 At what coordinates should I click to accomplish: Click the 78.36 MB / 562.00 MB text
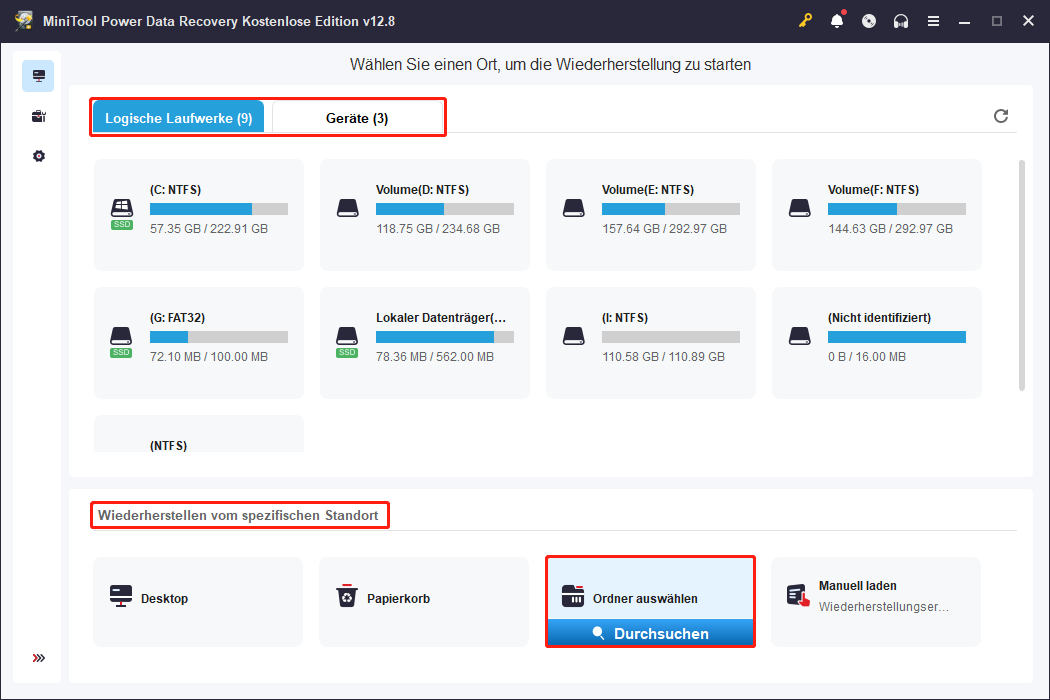click(x=435, y=356)
